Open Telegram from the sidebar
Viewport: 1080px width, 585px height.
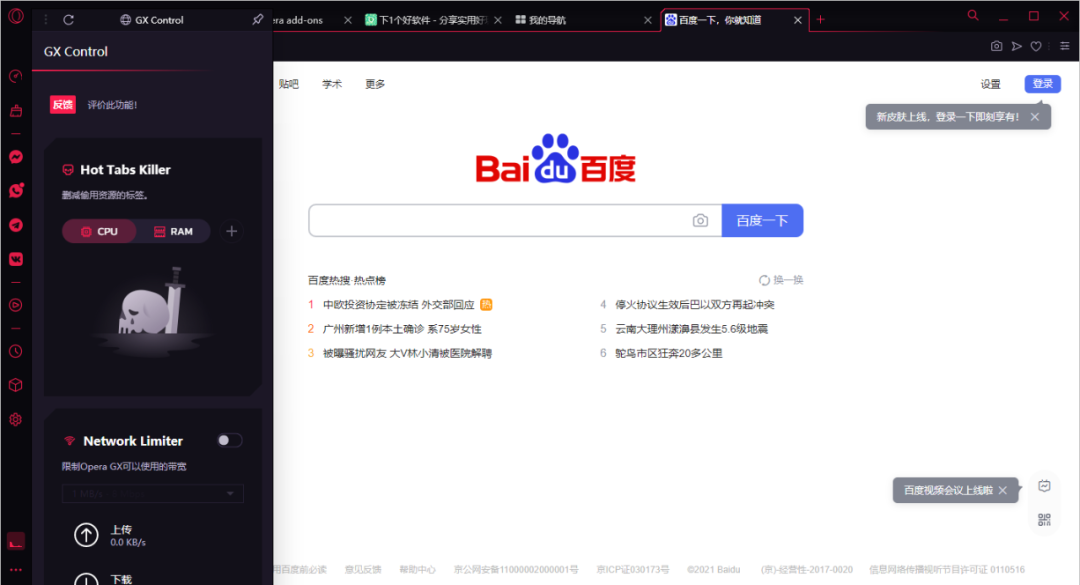click(x=14, y=225)
